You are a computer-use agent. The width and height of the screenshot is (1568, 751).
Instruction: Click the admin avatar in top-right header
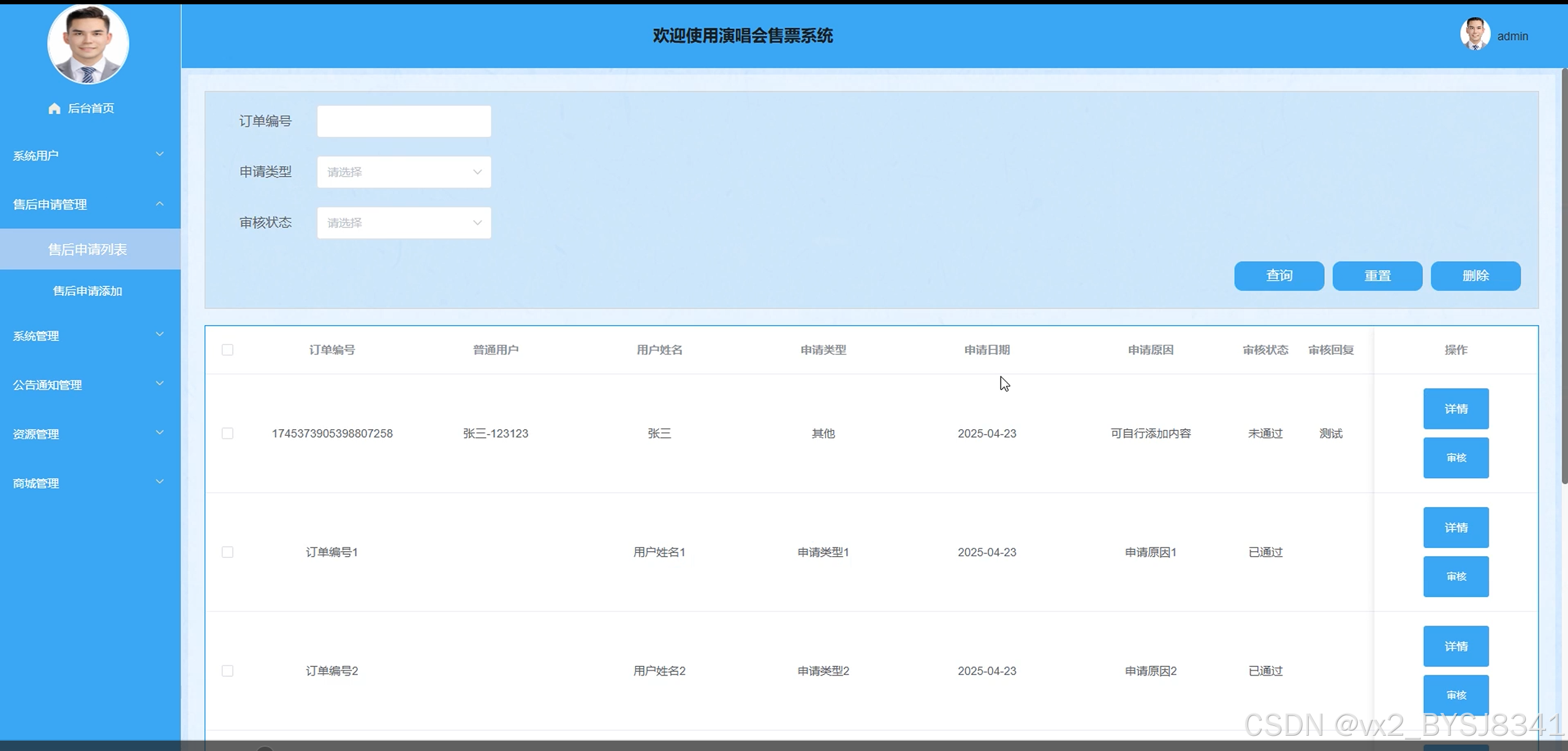click(1474, 35)
